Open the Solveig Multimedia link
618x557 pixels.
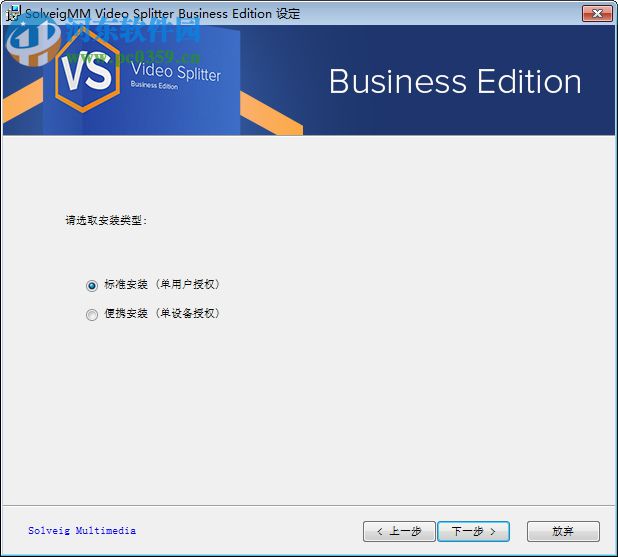click(82, 531)
